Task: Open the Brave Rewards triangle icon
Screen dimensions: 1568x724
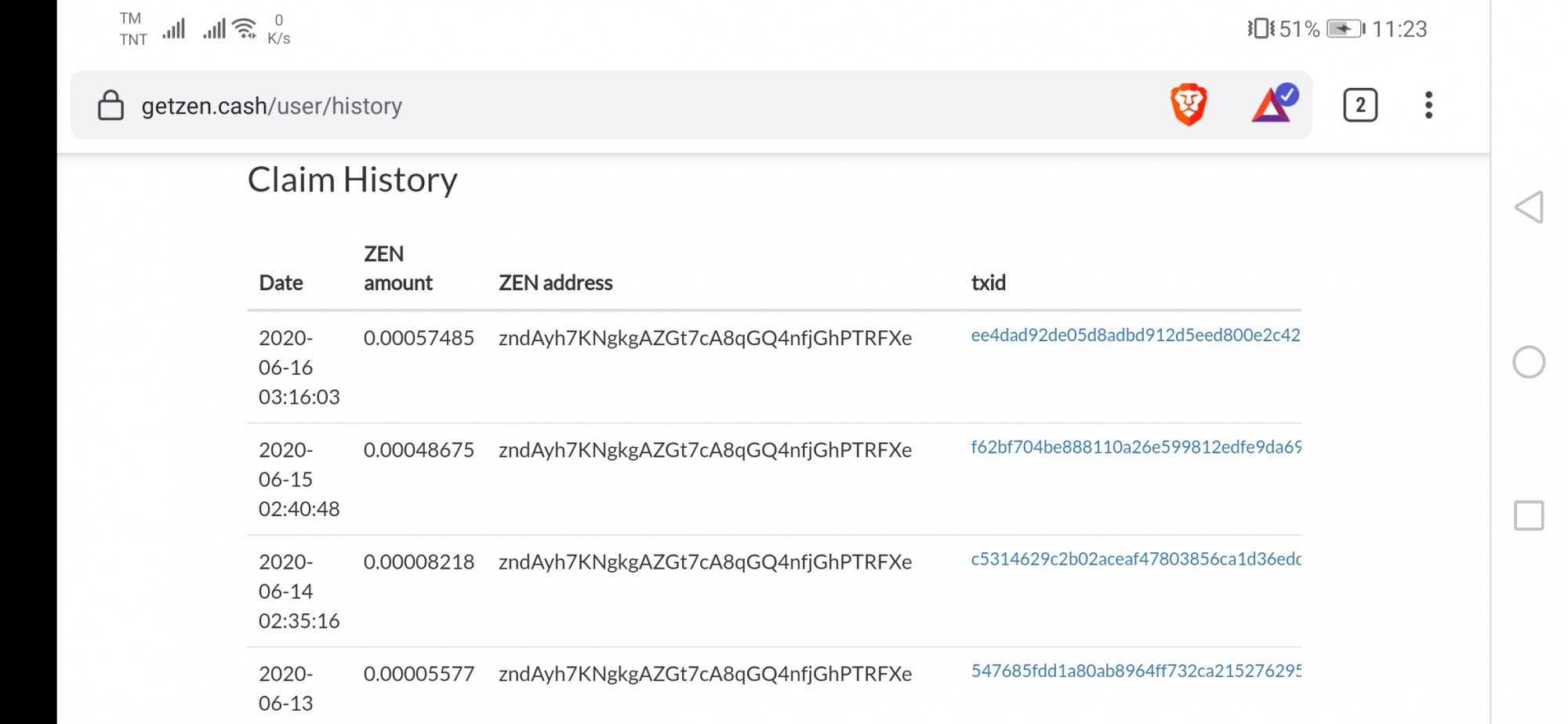Action: (x=1275, y=104)
